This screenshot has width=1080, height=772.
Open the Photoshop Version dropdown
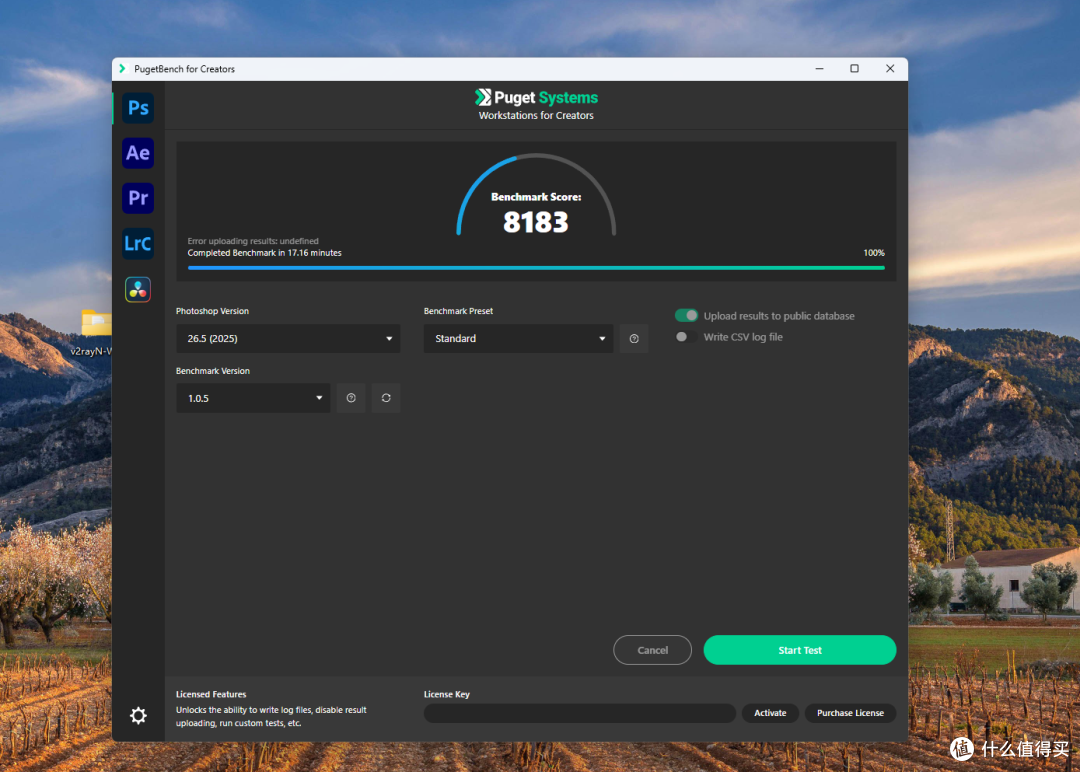point(288,339)
